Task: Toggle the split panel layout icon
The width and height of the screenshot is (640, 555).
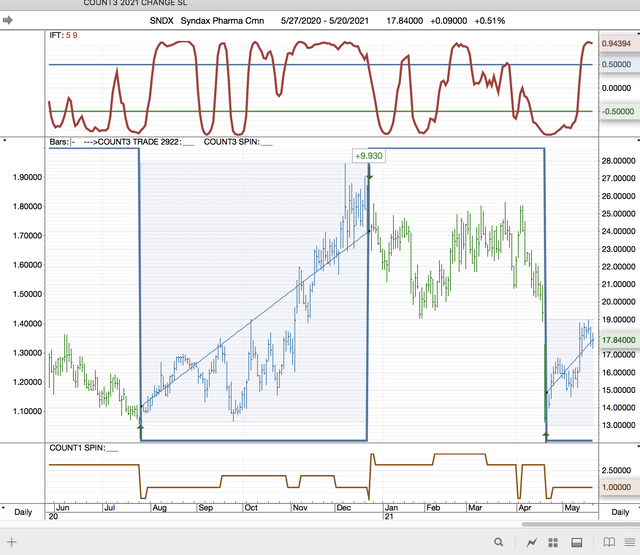Action: (x=577, y=542)
